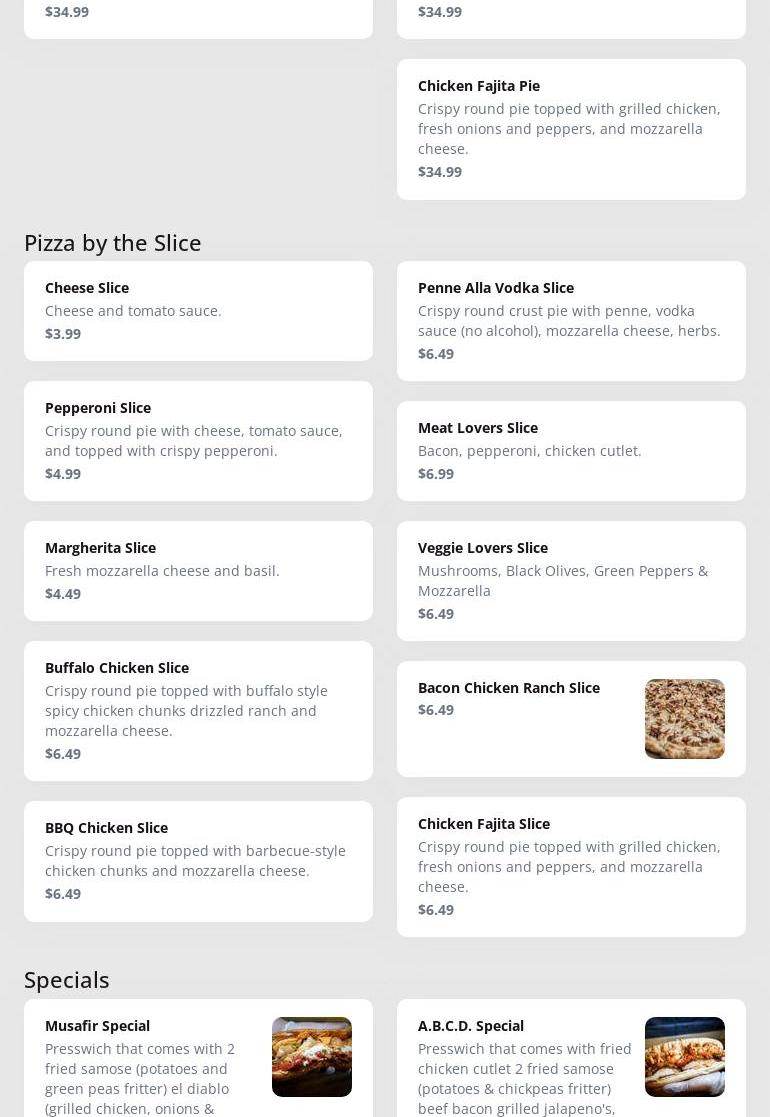Image resolution: width=770 pixels, height=1117 pixels.
Task: Open the Musafir Special item title
Action: 97,1025
